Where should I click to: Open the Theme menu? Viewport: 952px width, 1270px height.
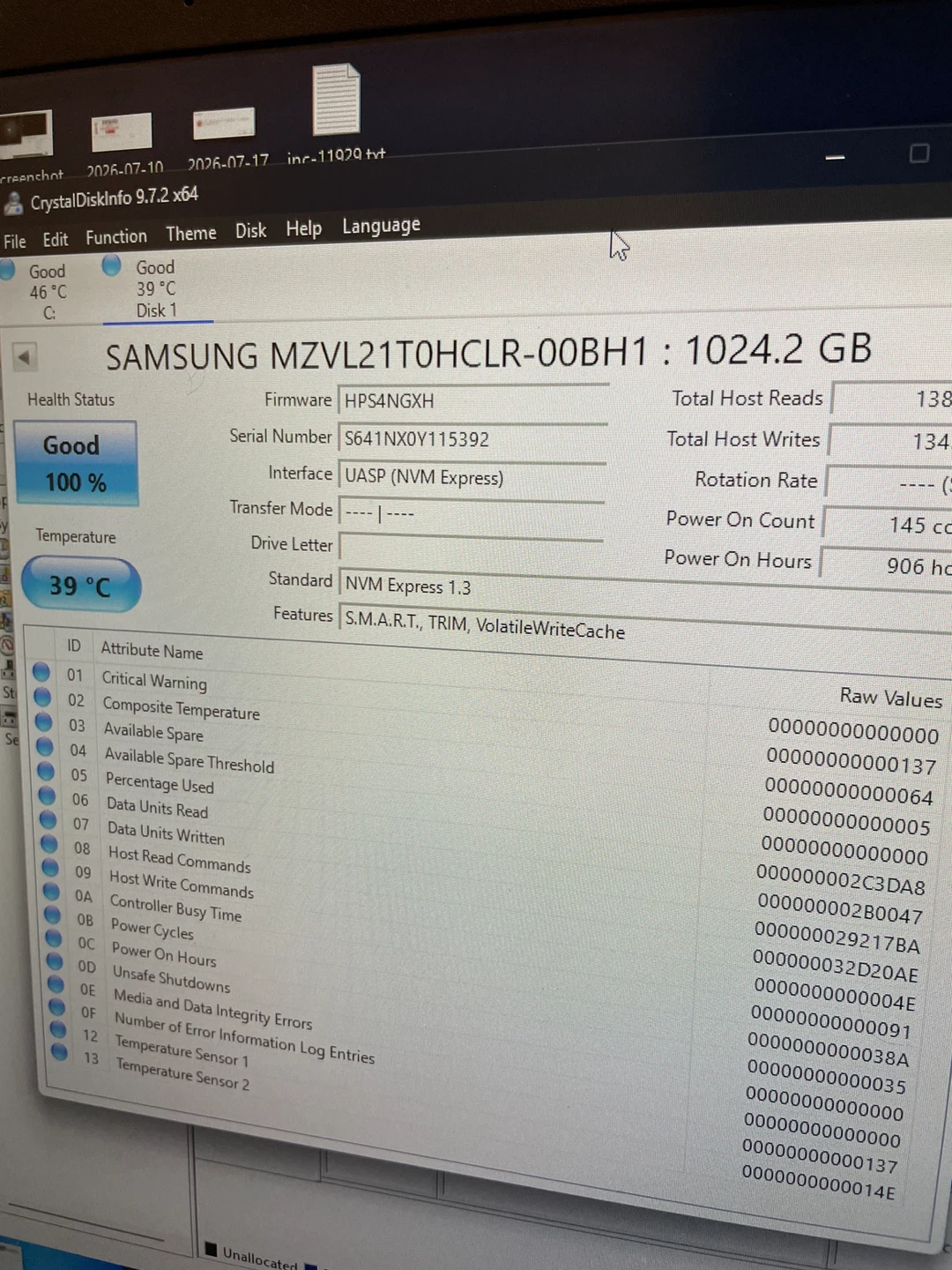[190, 234]
